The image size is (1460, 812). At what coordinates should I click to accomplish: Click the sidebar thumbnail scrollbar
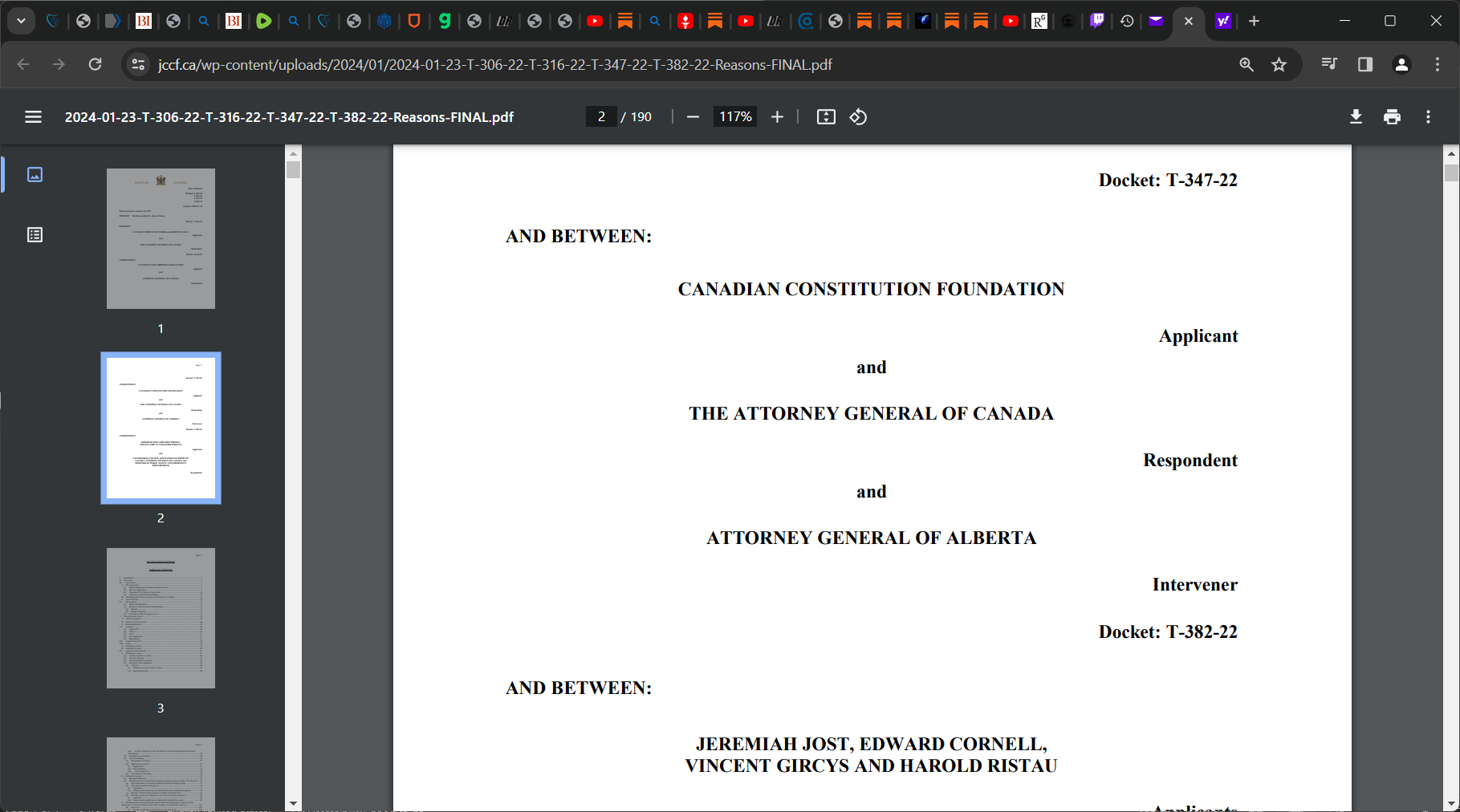tap(293, 169)
